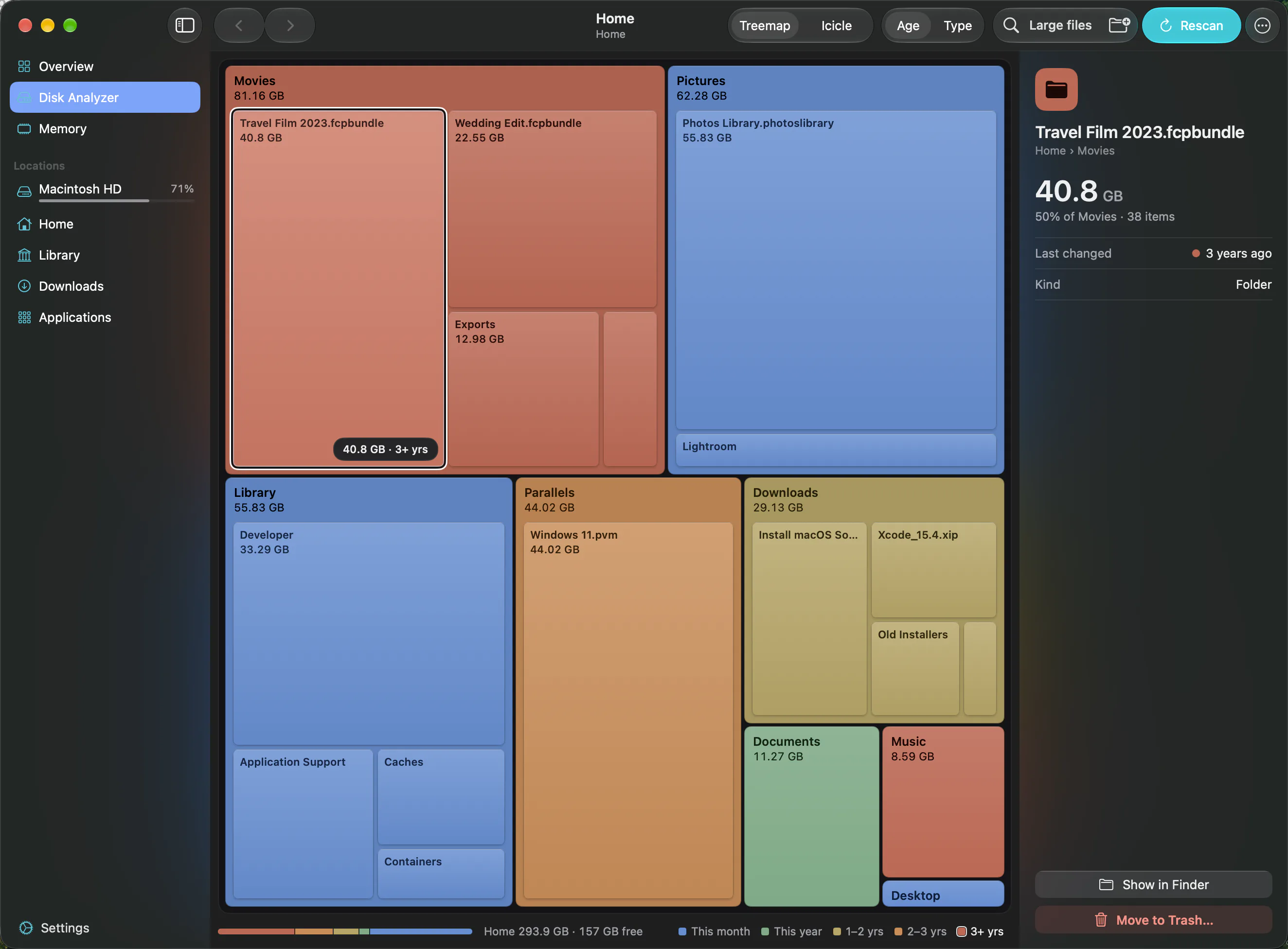Select the Lightroom block
The height and width of the screenshot is (949, 1288).
click(836, 450)
